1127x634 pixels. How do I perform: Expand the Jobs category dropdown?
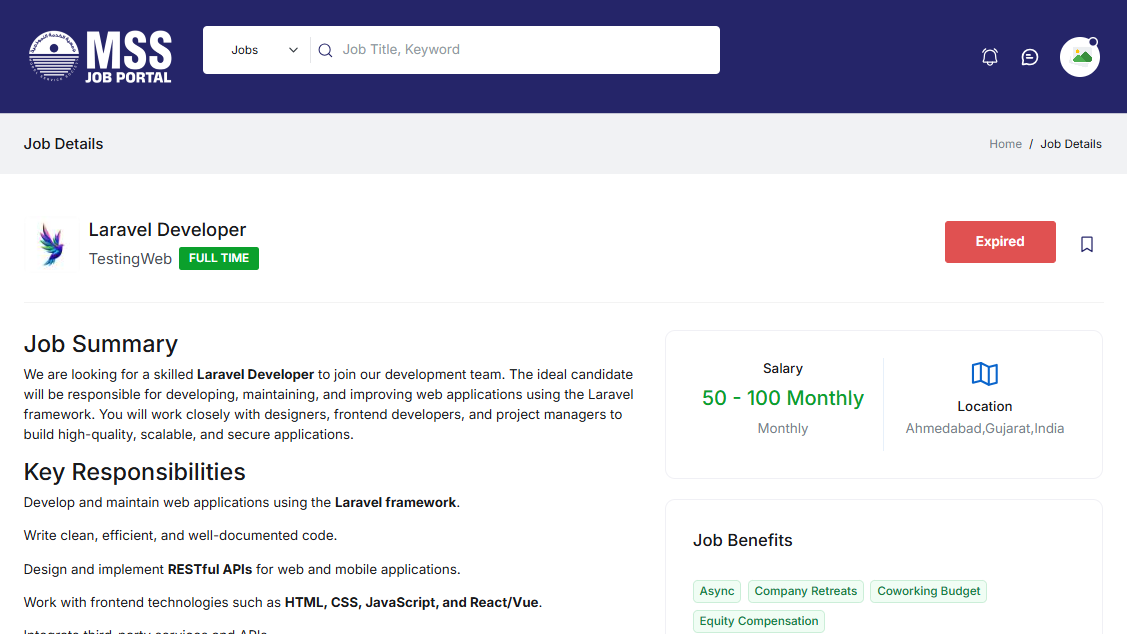coord(264,50)
